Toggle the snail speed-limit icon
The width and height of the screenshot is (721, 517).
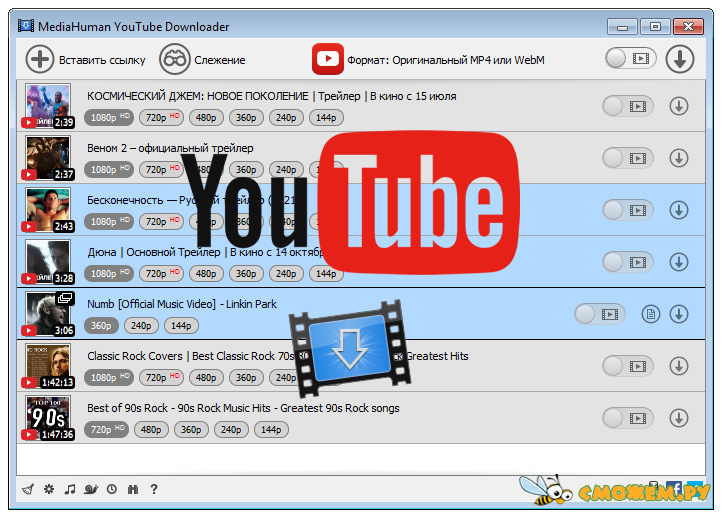91,489
